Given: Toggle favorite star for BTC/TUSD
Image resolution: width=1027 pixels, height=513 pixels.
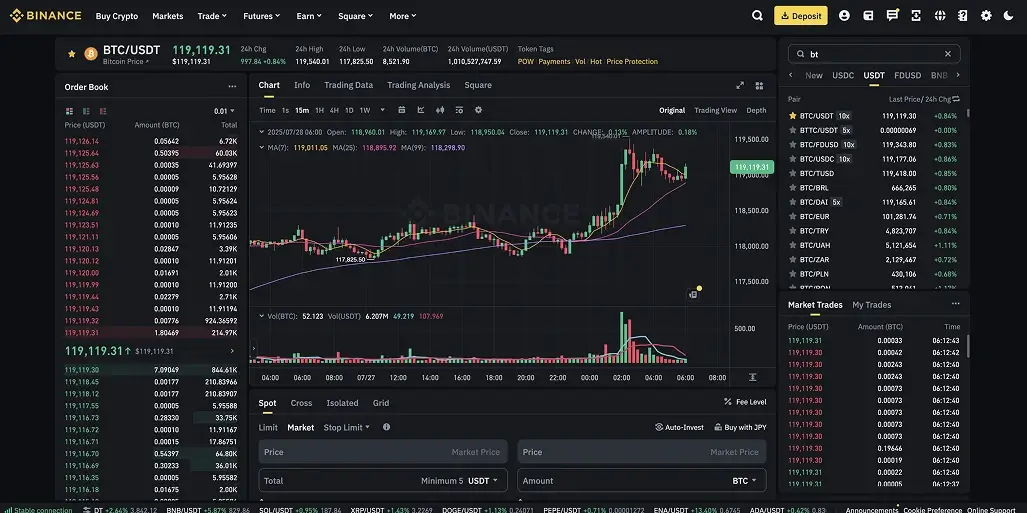Looking at the screenshot, I should [x=793, y=173].
